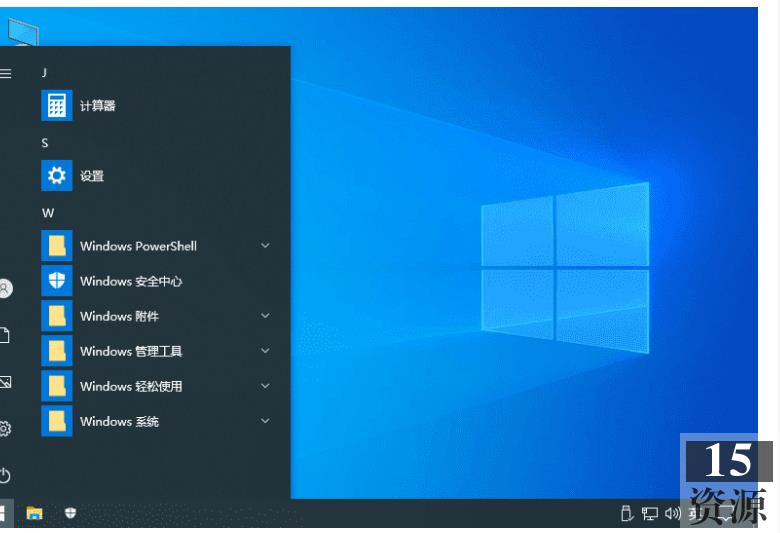
Task: Click the Windows 管理工具 folder icon
Action: (57, 351)
